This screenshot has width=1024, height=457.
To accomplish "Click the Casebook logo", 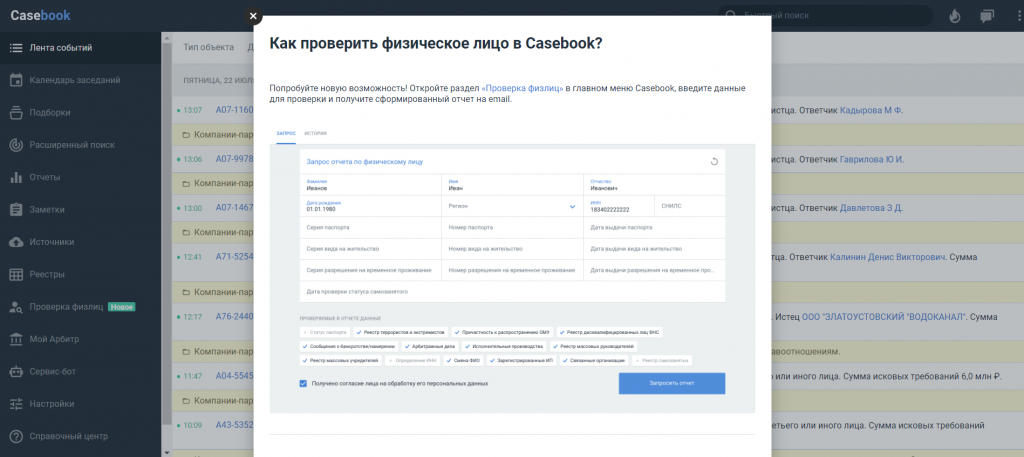I will [x=40, y=16].
